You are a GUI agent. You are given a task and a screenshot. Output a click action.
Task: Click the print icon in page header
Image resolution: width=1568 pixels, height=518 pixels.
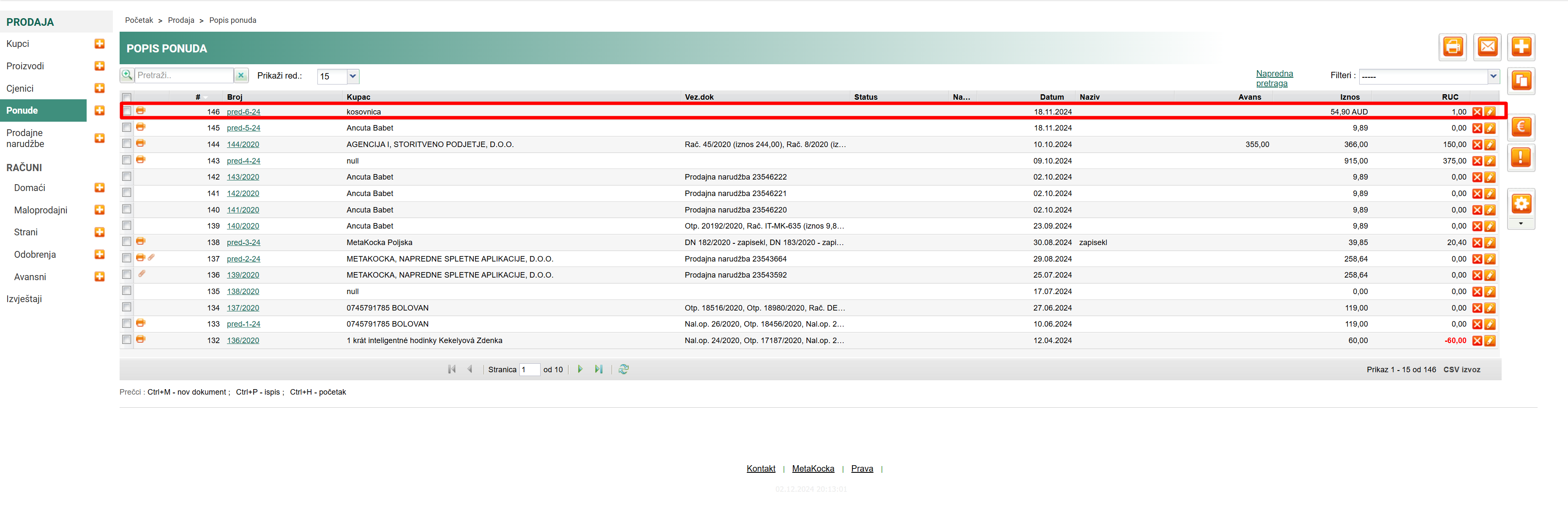(x=1452, y=47)
